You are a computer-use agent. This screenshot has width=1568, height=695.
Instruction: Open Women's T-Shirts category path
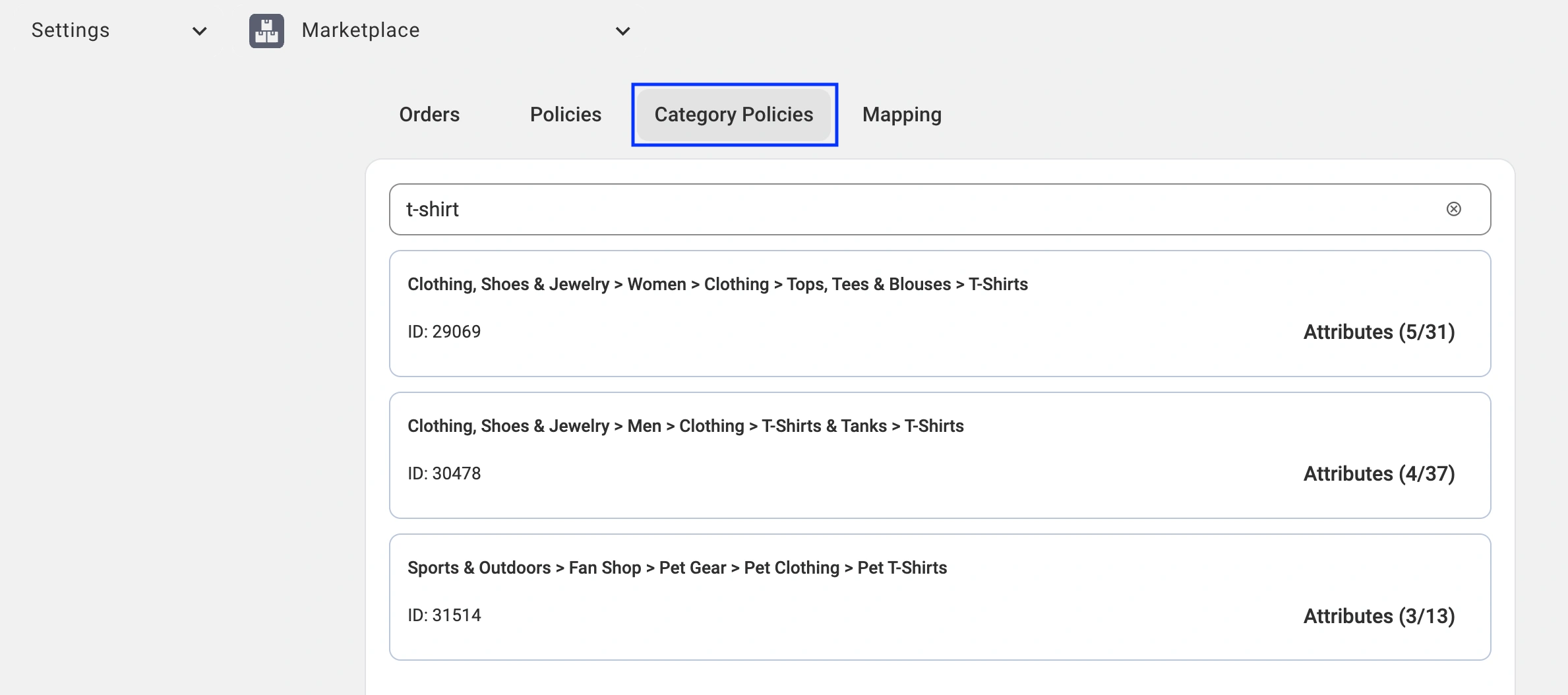pyautogui.click(x=717, y=284)
